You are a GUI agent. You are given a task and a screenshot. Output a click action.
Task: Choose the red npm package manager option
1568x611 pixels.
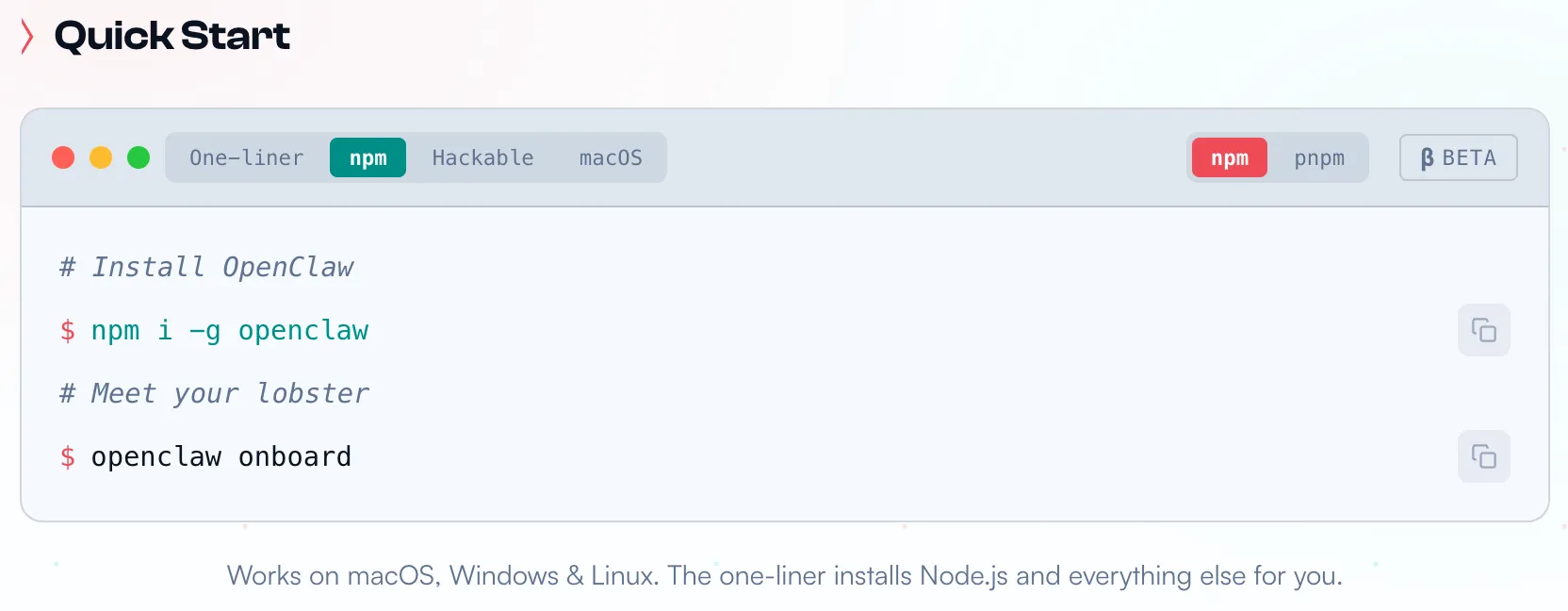tap(1229, 157)
